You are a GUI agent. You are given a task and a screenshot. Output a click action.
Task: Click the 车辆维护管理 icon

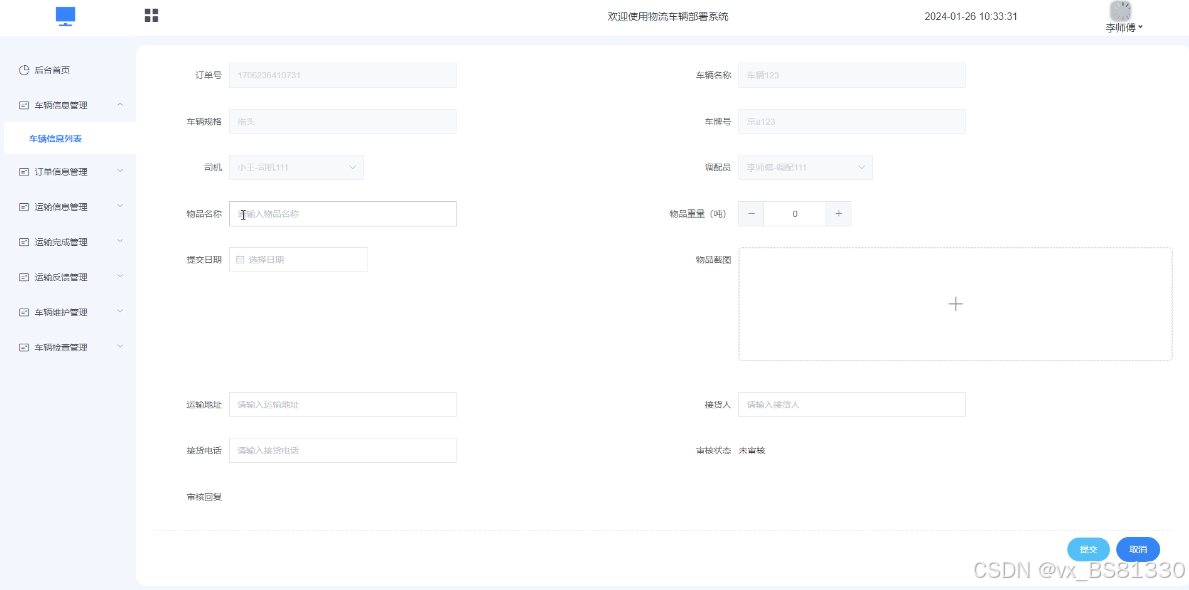[24, 312]
